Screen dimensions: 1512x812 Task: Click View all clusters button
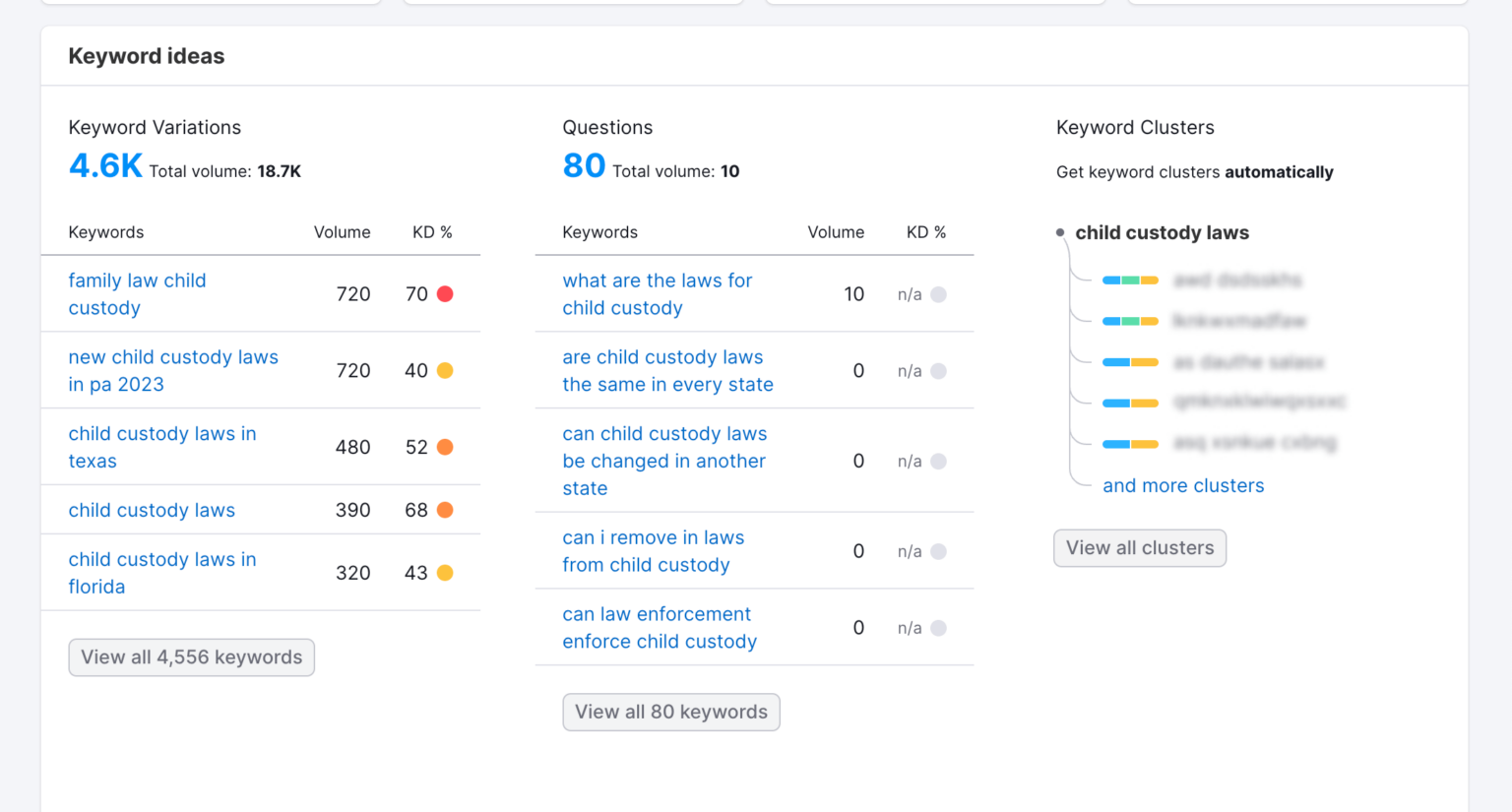click(1139, 548)
